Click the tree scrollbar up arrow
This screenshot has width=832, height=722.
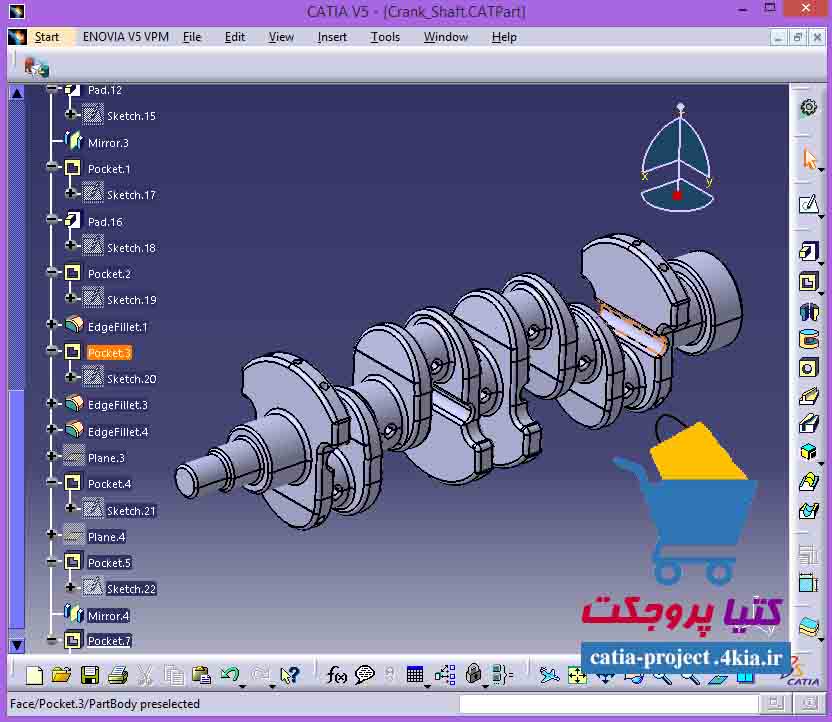[x=17, y=93]
